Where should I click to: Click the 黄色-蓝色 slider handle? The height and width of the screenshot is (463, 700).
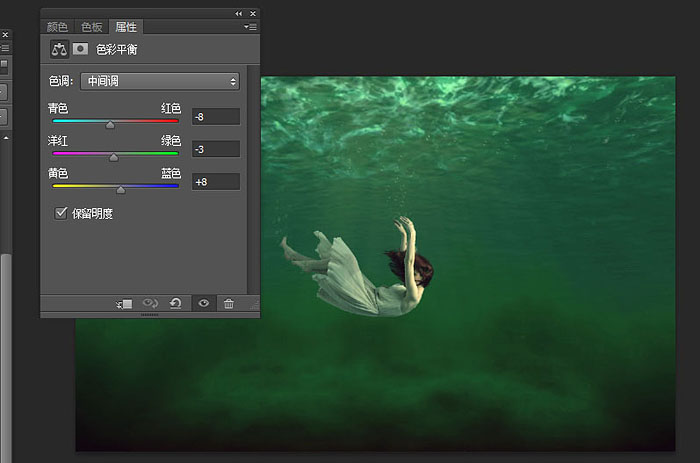click(121, 190)
